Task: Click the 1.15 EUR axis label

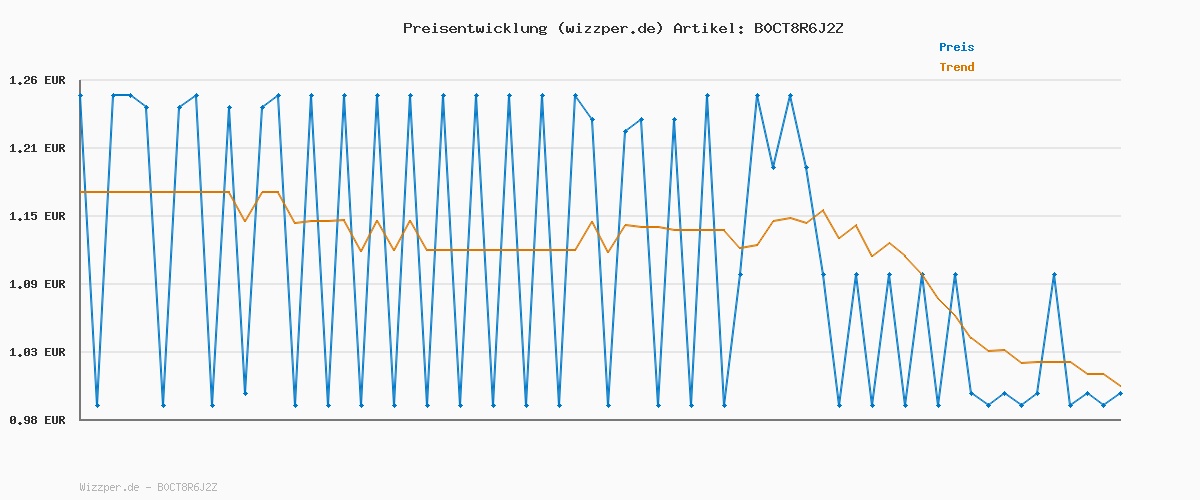Action: [x=37, y=216]
